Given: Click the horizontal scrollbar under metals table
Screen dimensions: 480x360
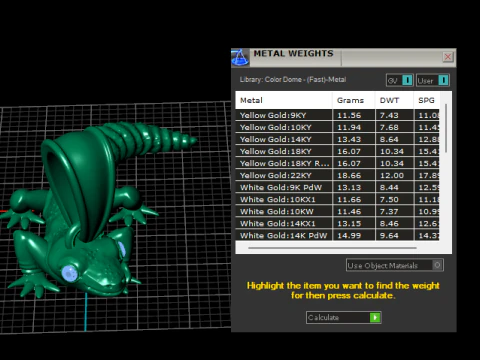Looking at the screenshot, I should (x=332, y=248).
